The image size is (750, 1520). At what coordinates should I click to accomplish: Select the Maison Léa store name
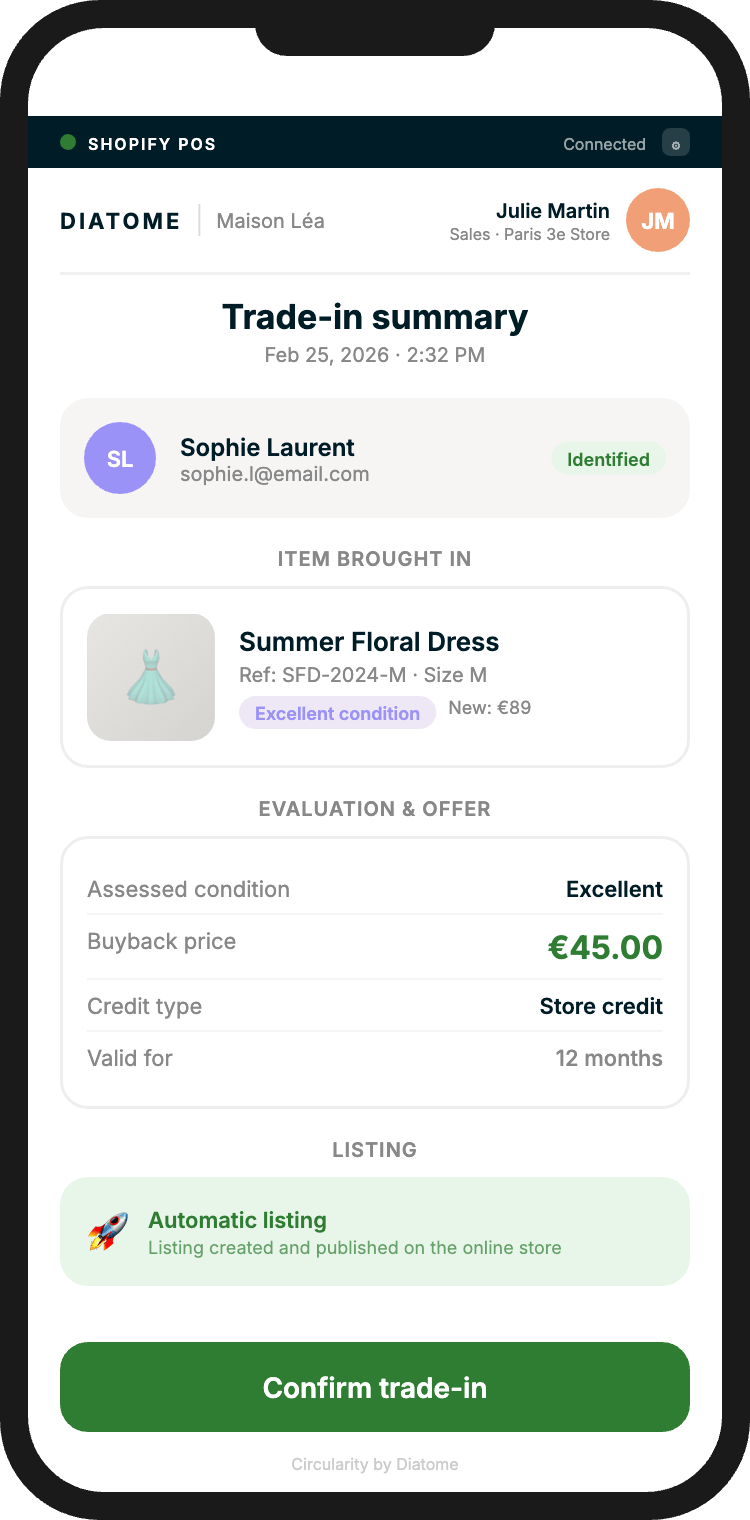click(x=270, y=221)
